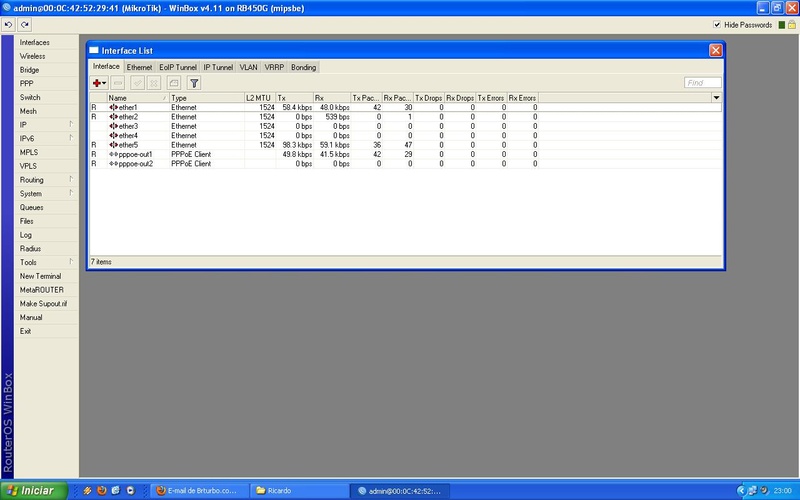Click the Firefox quick launch icon
800x500 pixels.
(x=102, y=490)
